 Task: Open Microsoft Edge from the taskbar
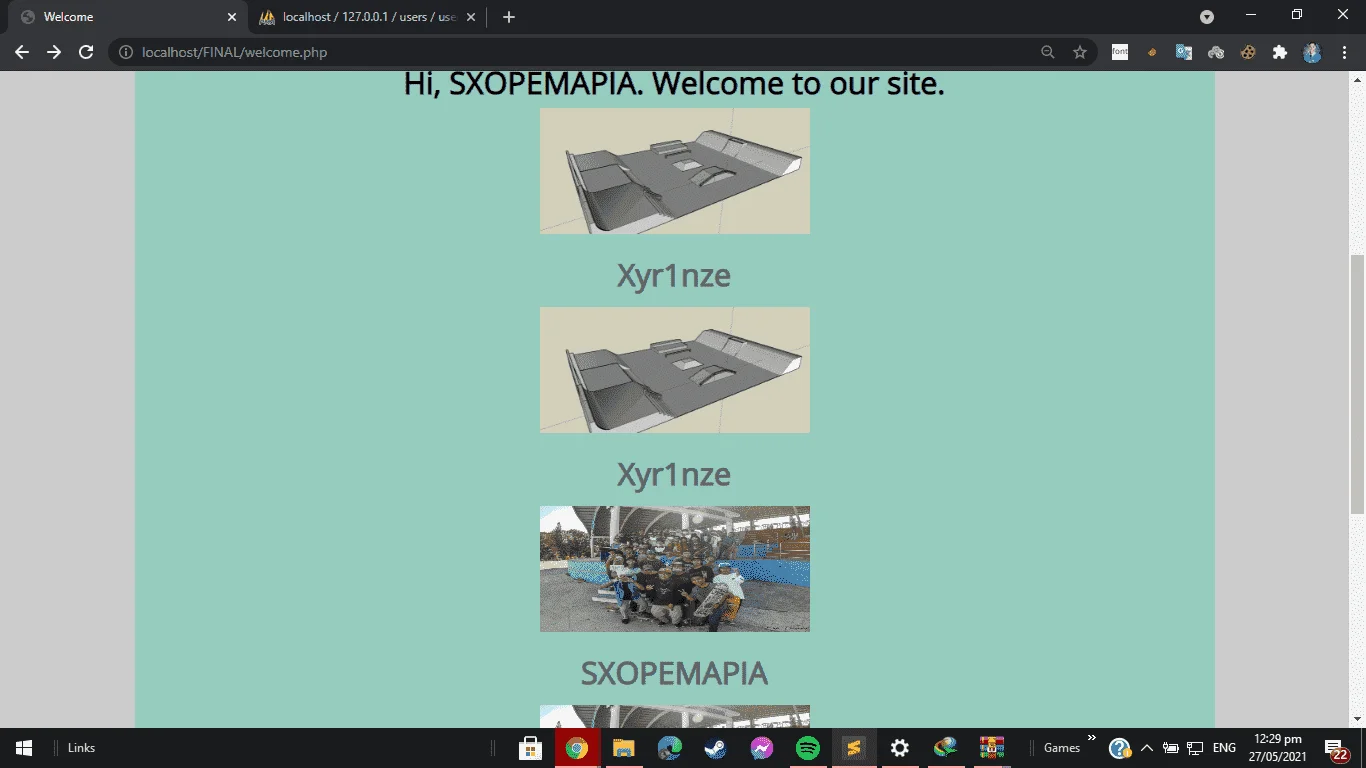(x=670, y=748)
